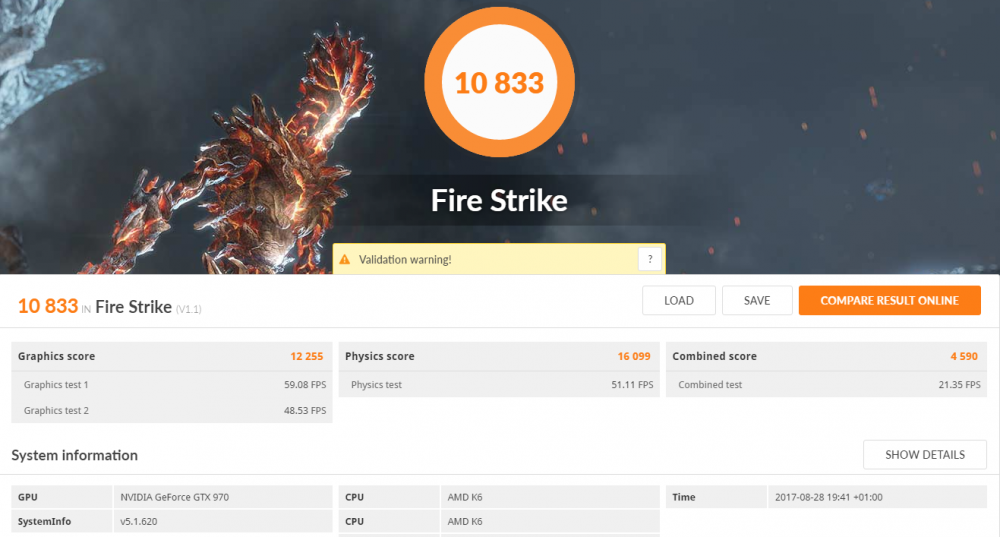1000x537 pixels.
Task: Select the Graphics test 1 row
Action: (172, 385)
